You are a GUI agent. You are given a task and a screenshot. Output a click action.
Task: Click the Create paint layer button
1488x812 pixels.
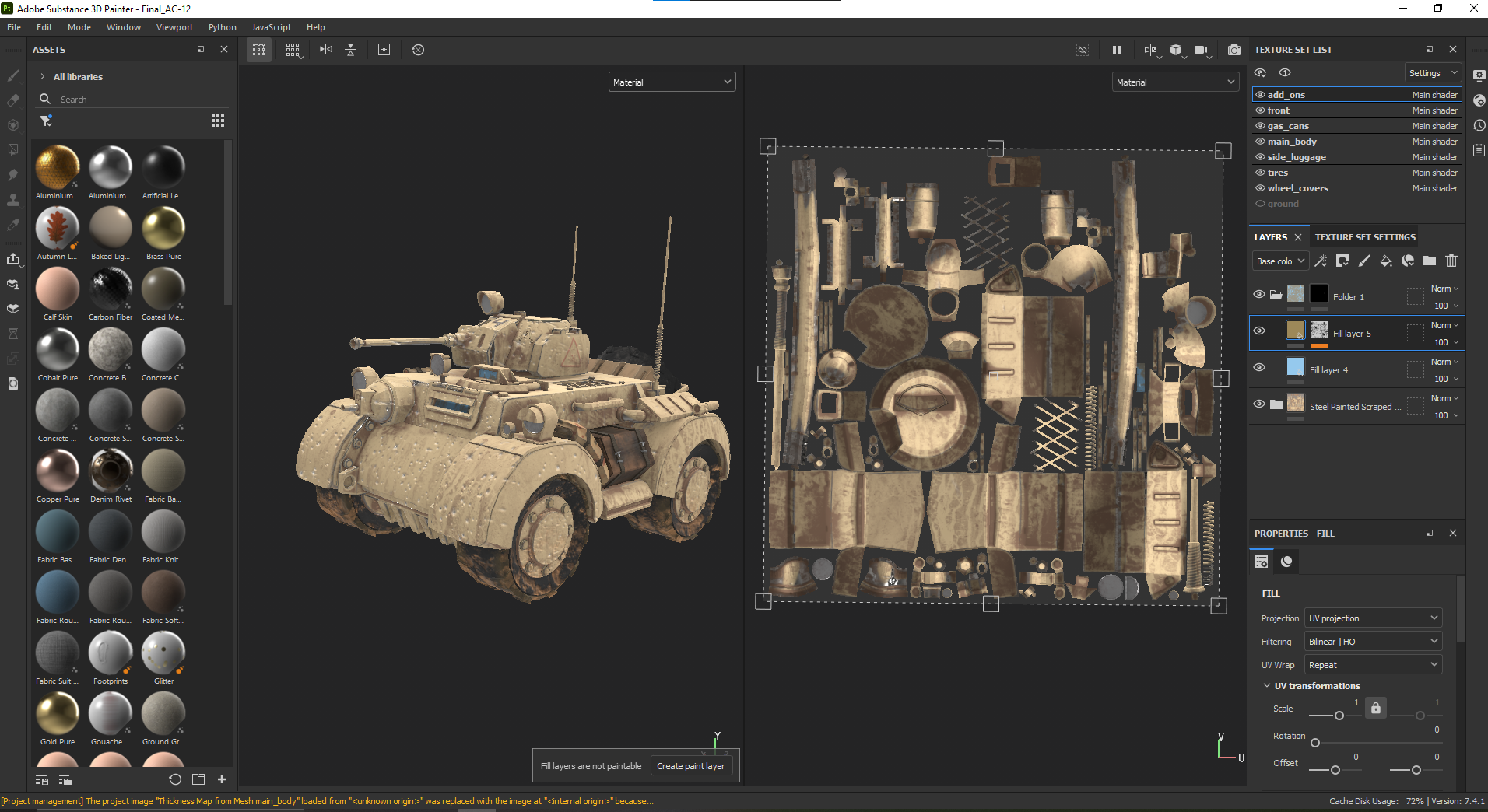click(690, 766)
